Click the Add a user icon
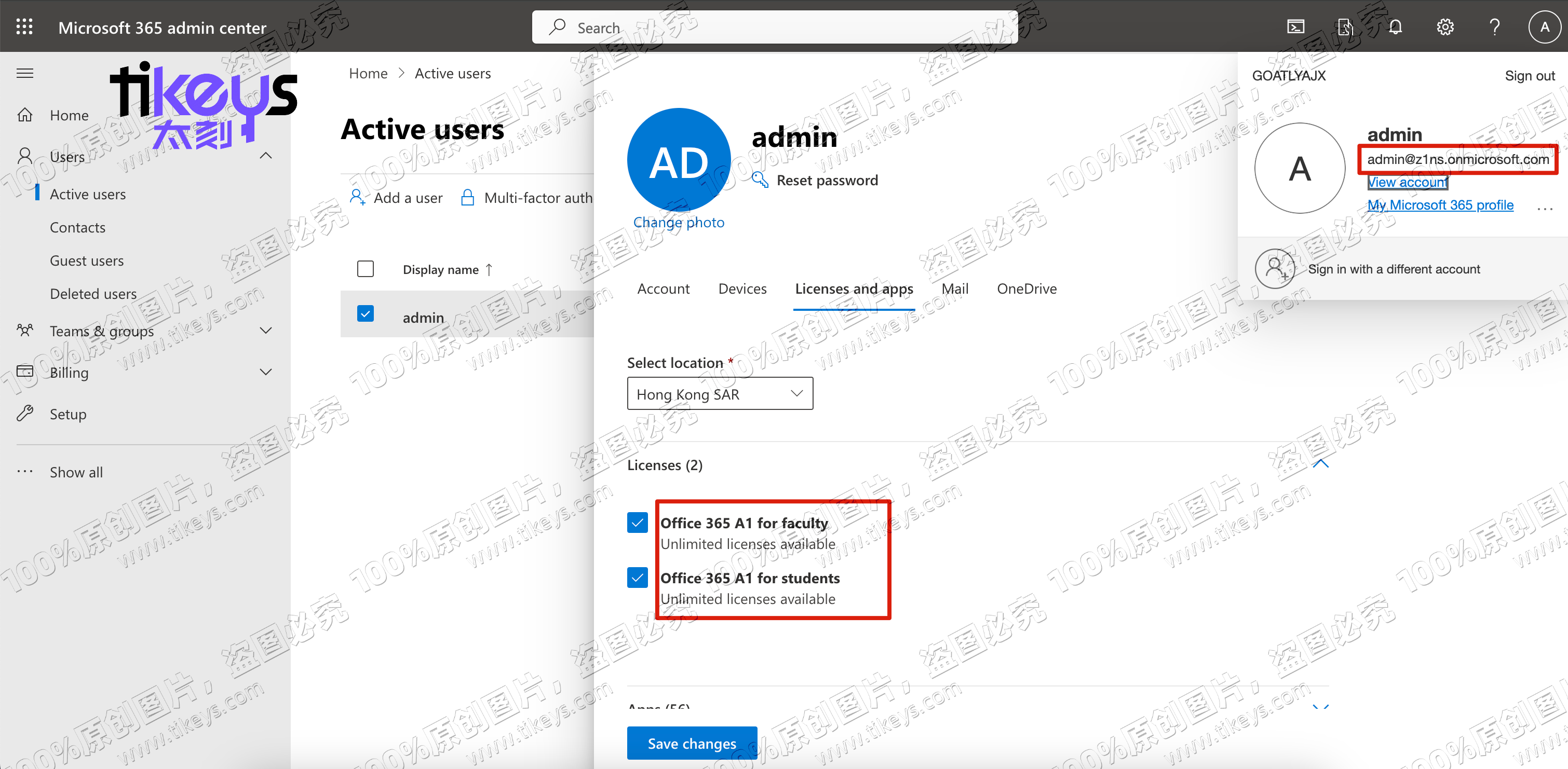Screen dimensions: 1568x769 pyautogui.click(x=357, y=197)
